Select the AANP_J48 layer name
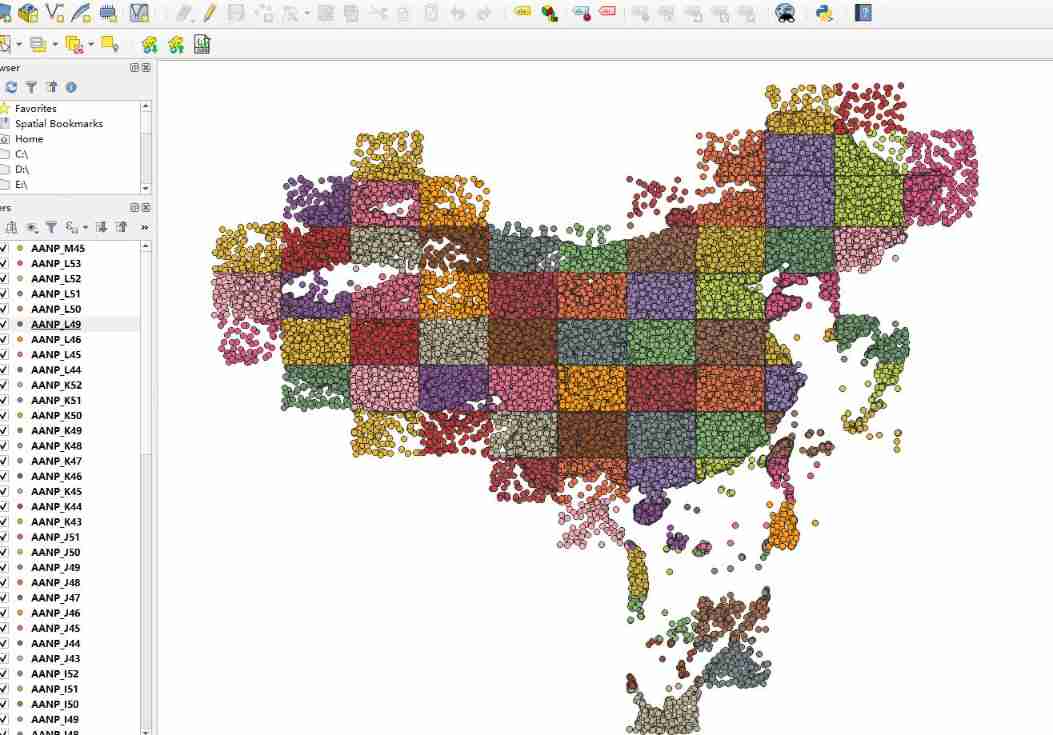This screenshot has height=735, width=1053. pos(56,582)
